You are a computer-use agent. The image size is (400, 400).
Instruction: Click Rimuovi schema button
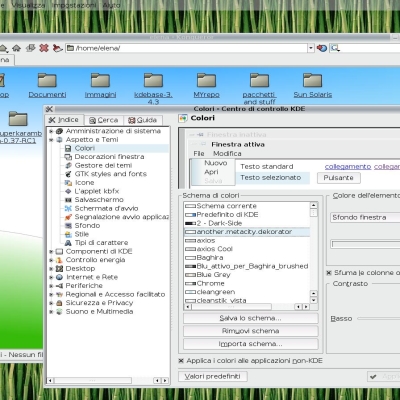pyautogui.click(x=251, y=331)
